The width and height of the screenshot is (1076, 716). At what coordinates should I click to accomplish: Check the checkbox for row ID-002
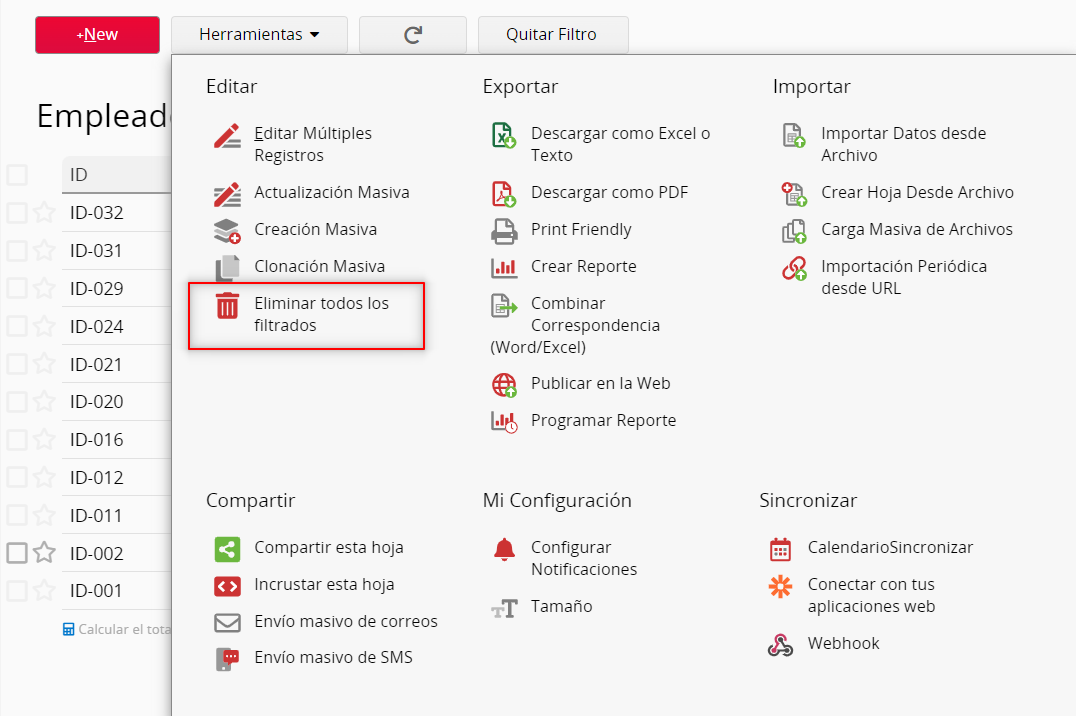click(17, 553)
